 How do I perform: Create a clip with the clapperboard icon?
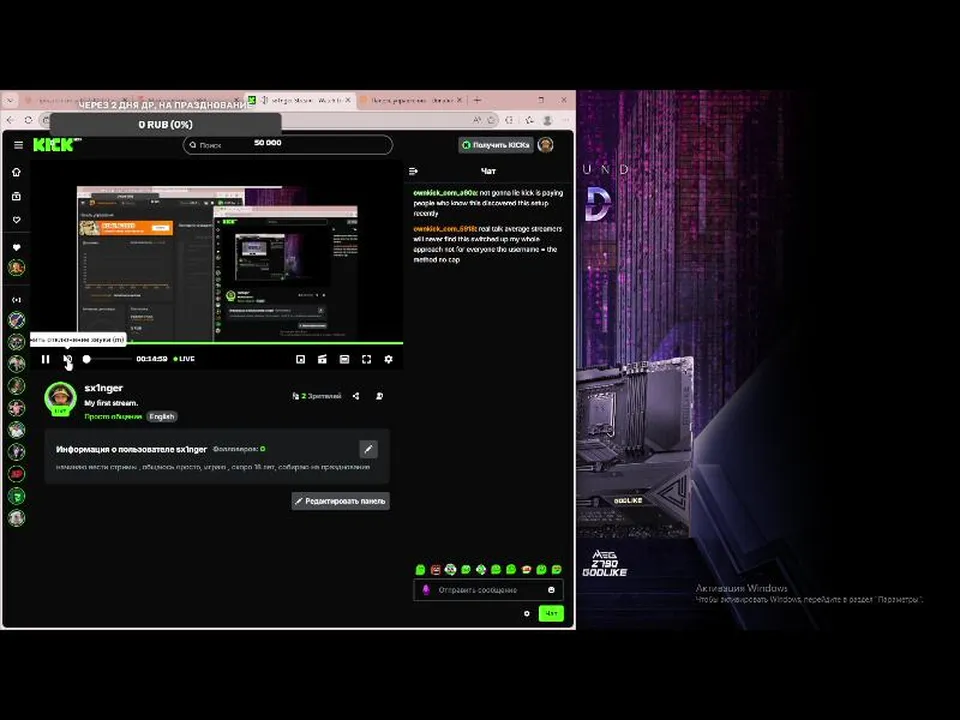point(322,359)
